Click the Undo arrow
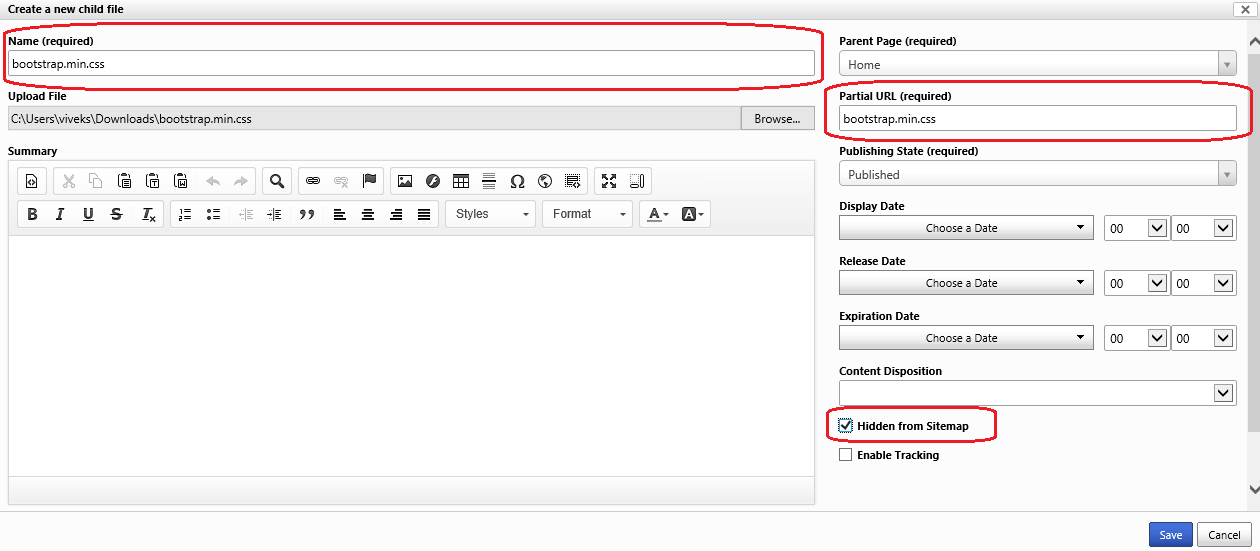The width and height of the screenshot is (1260, 551). point(212,181)
